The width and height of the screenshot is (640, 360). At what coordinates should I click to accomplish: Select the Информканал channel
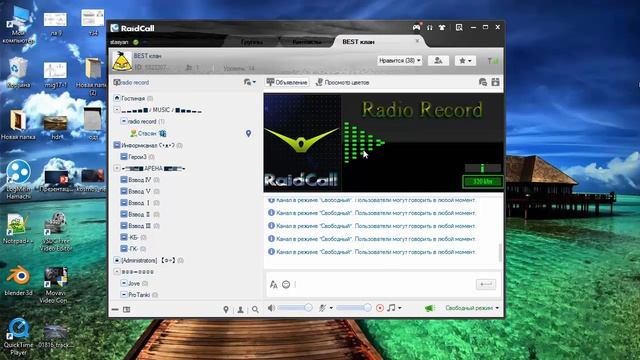point(148,145)
